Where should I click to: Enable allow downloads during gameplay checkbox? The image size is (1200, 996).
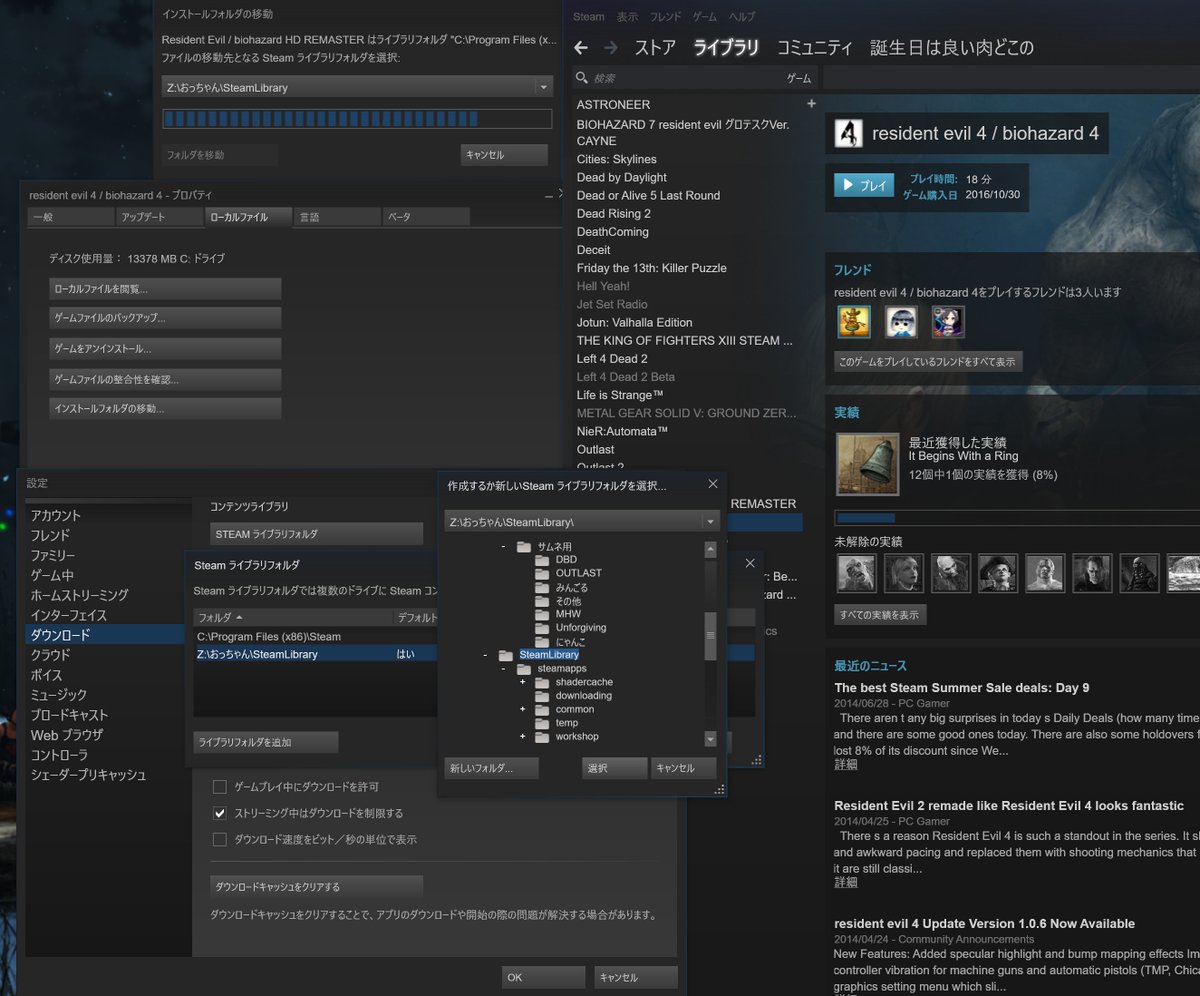(x=221, y=787)
